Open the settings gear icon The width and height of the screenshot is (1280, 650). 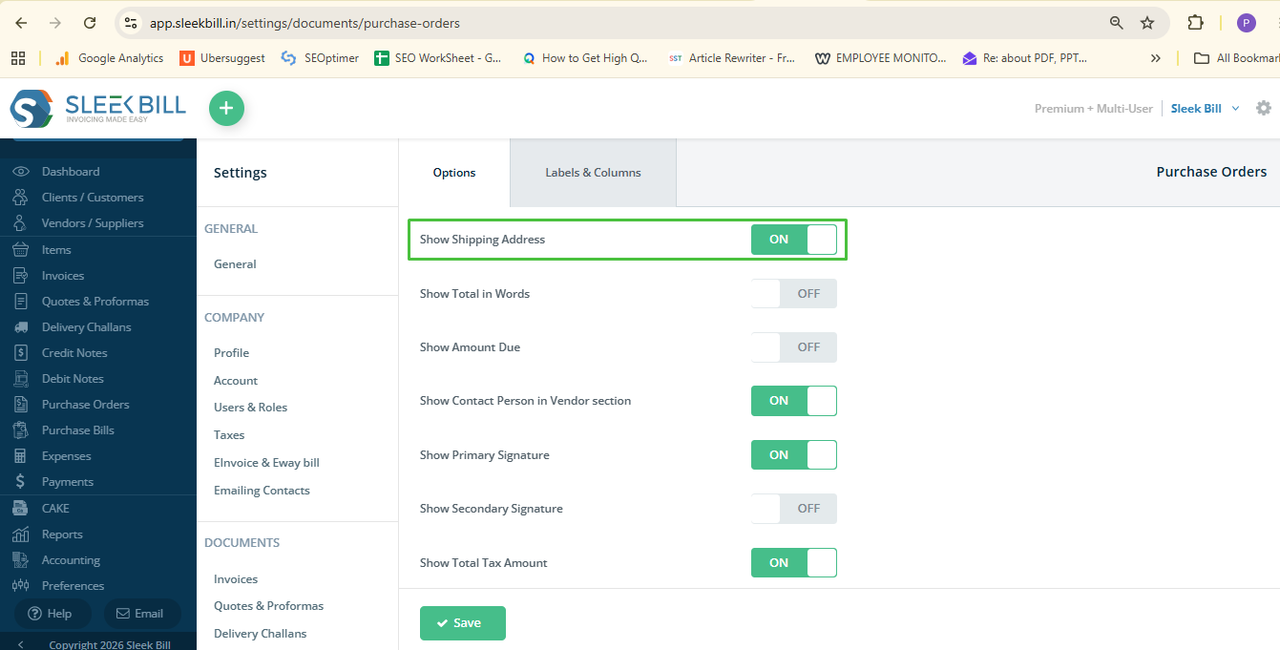tap(1264, 108)
